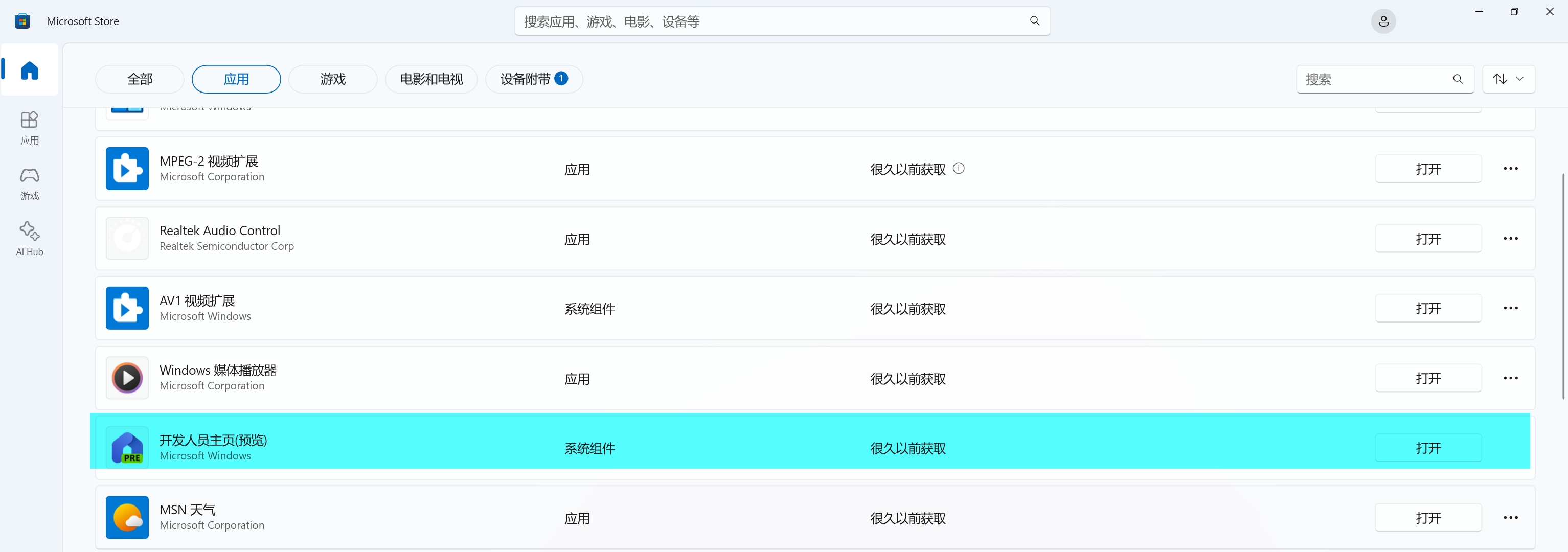Open more options for Realtek Audio Control

1510,239
